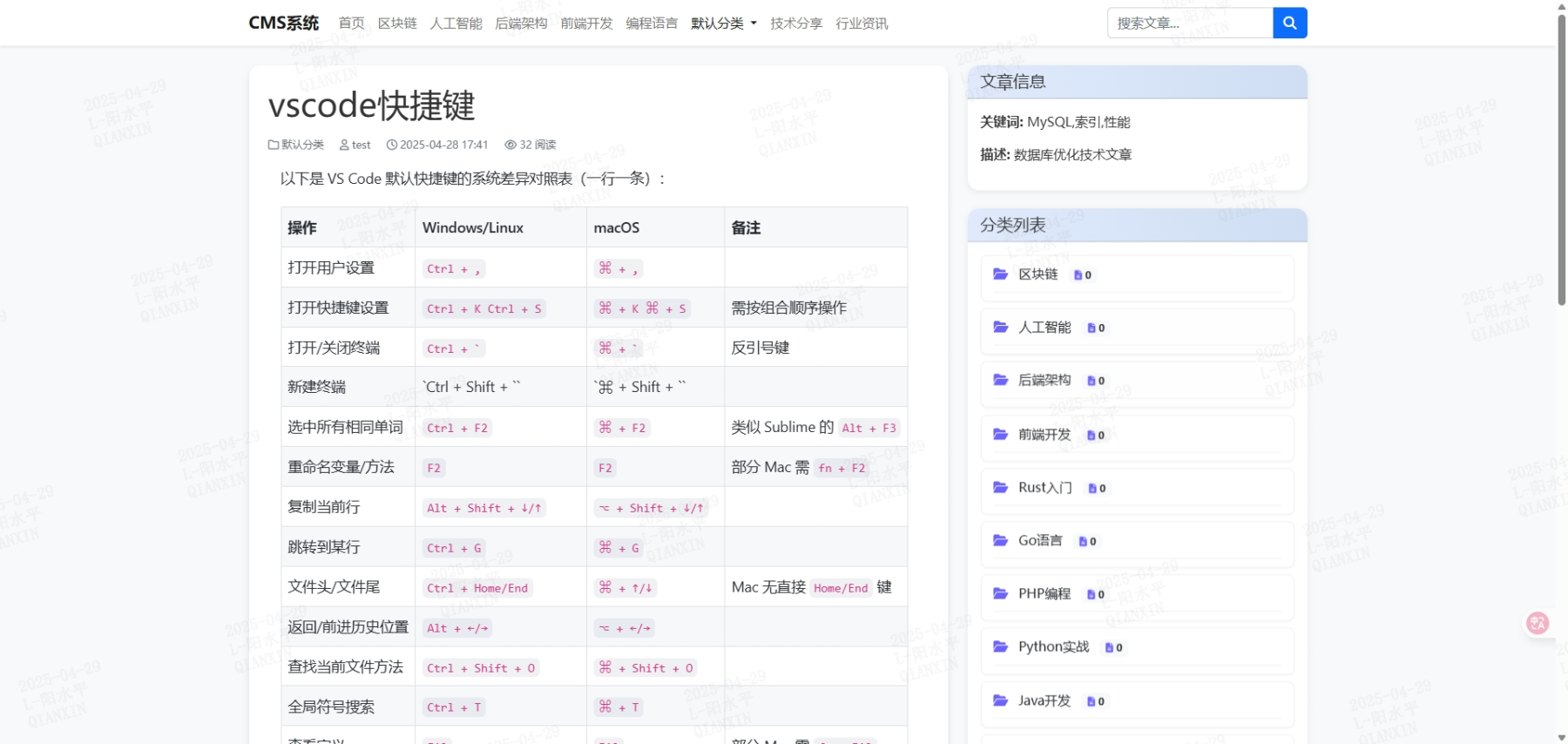Click the folder icon beside Rust入门 category
This screenshot has height=744, width=1568.
click(x=1001, y=488)
